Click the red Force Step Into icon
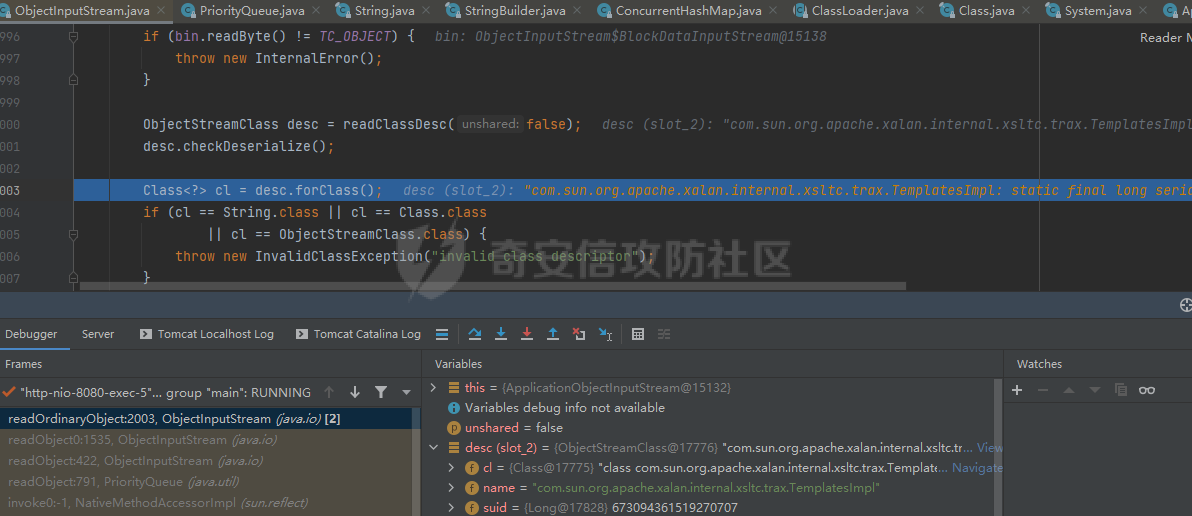 pyautogui.click(x=527, y=334)
